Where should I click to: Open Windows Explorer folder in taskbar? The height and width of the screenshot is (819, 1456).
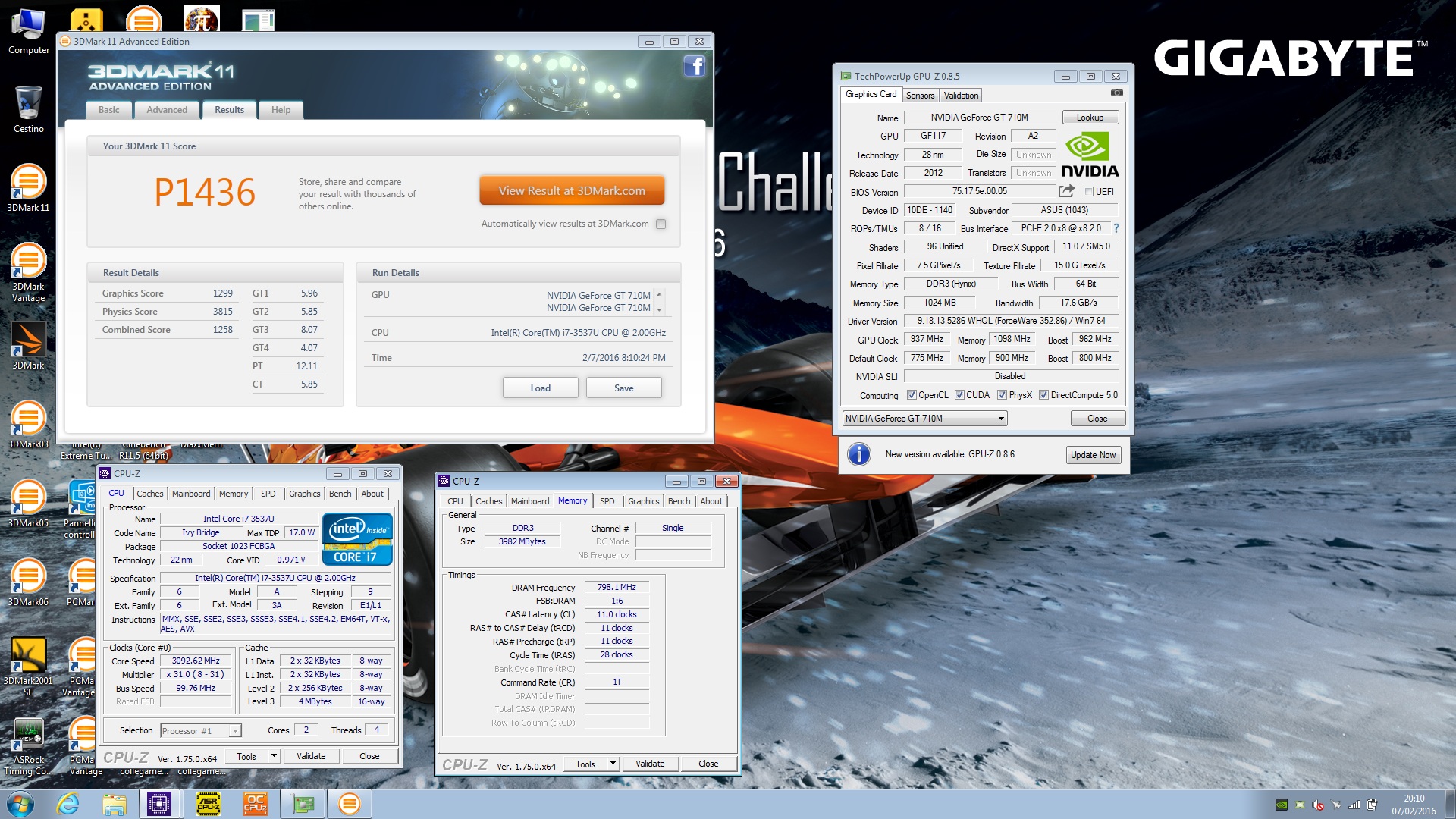(115, 804)
